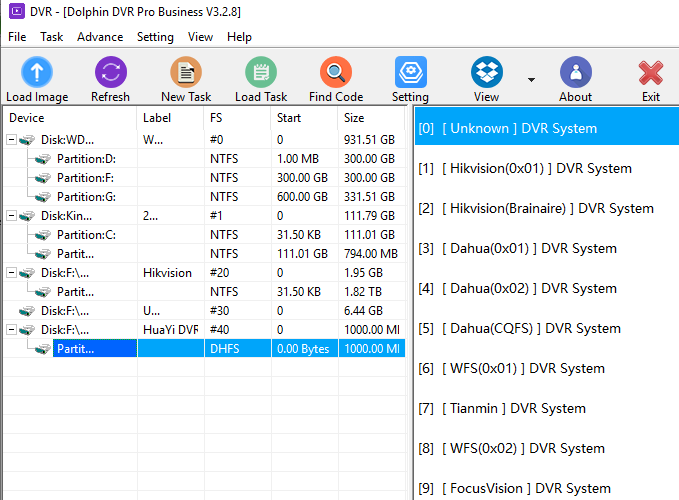
Task: Open the About toolbar icon
Action: [x=576, y=72]
